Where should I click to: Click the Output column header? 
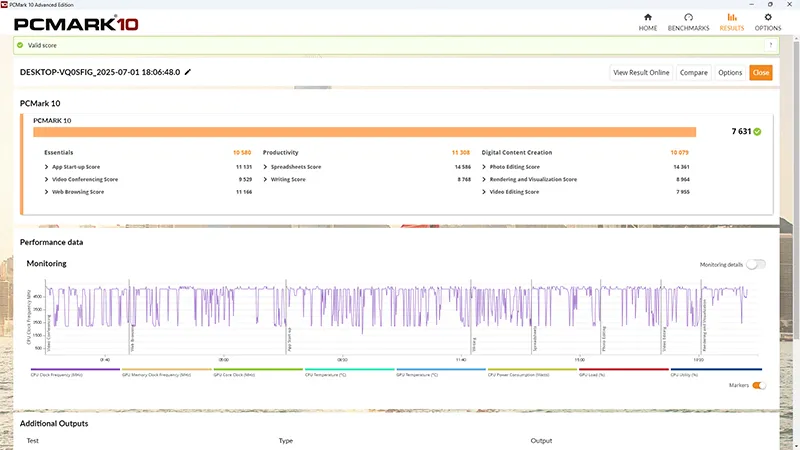(541, 441)
